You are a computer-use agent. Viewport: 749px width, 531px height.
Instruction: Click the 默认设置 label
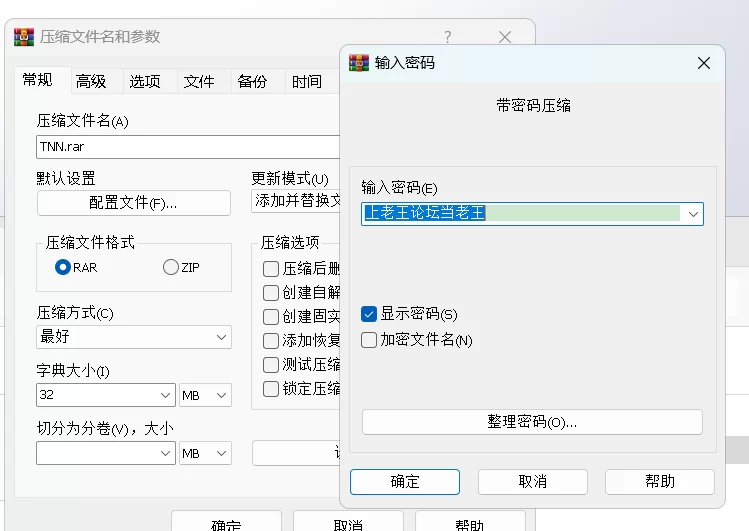[66, 178]
